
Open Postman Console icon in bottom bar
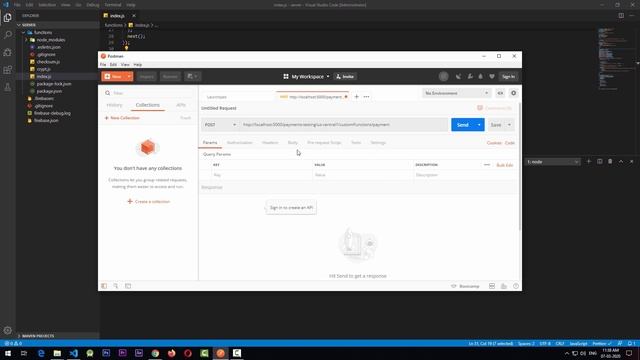pyautogui.click(x=128, y=286)
